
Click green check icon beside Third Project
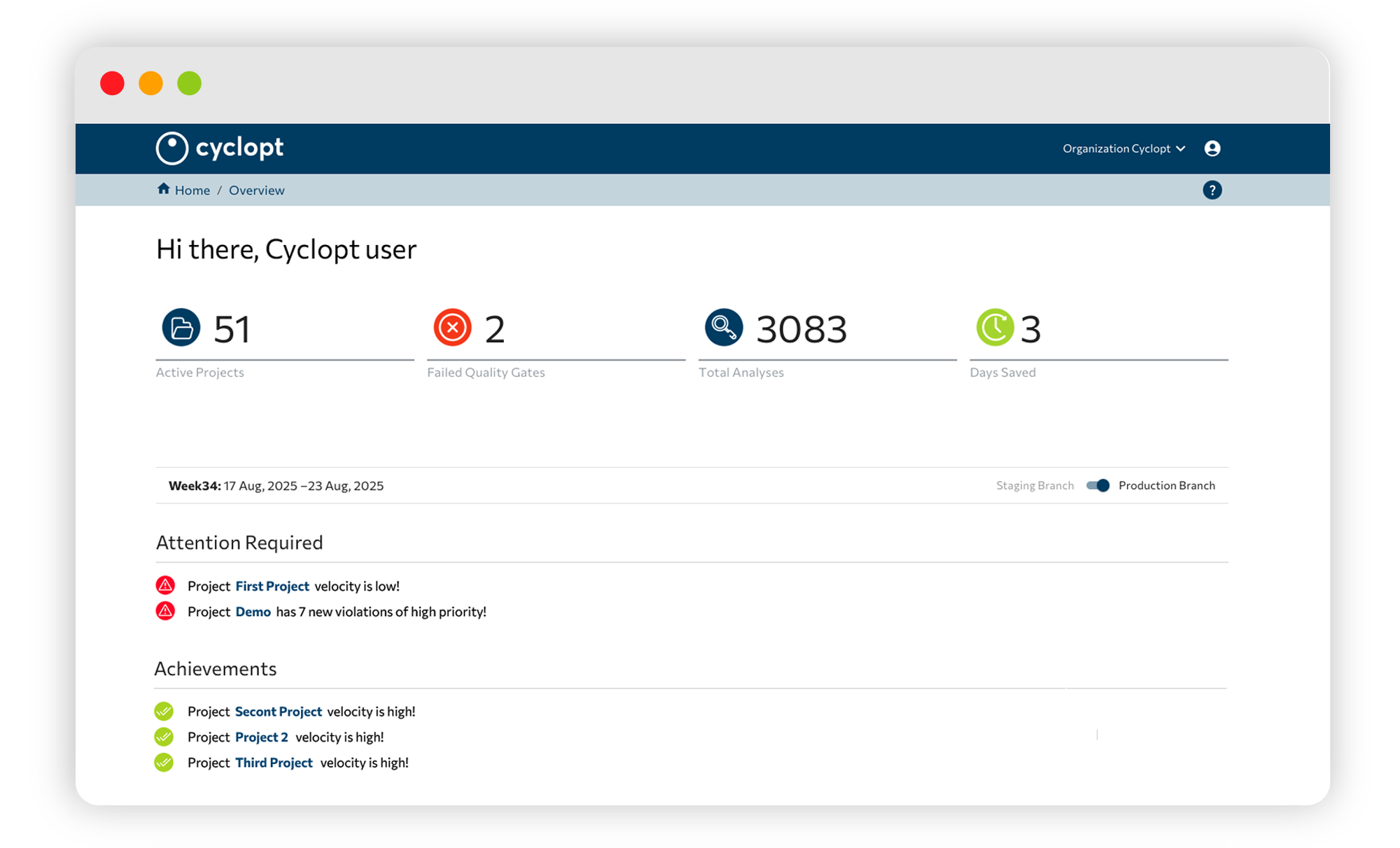click(164, 763)
